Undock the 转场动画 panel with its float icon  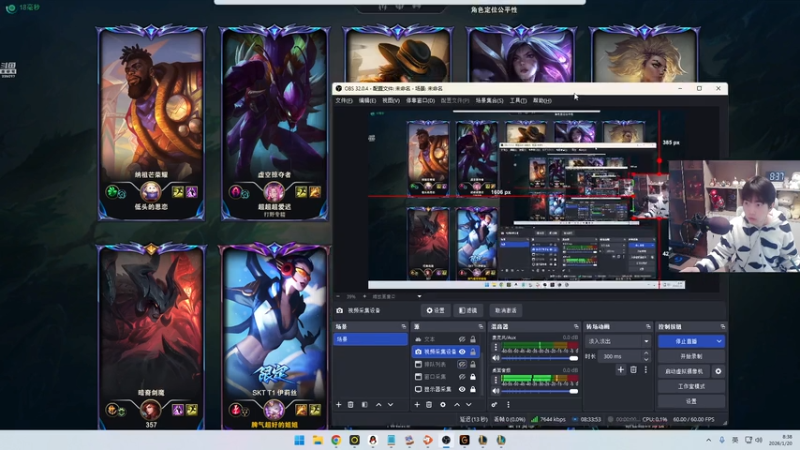tap(648, 327)
